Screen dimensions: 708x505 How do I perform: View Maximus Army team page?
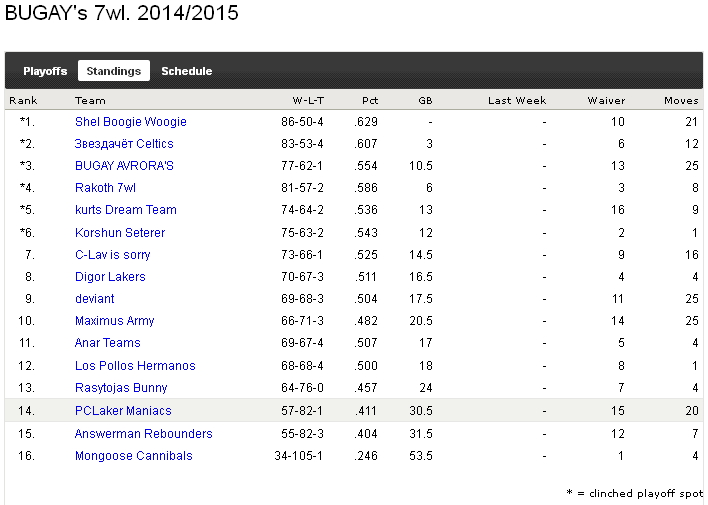[114, 321]
